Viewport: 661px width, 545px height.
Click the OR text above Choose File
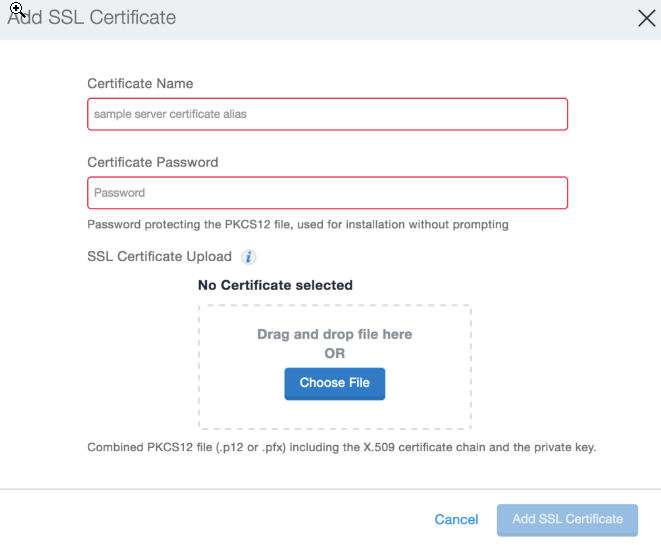tap(334, 353)
